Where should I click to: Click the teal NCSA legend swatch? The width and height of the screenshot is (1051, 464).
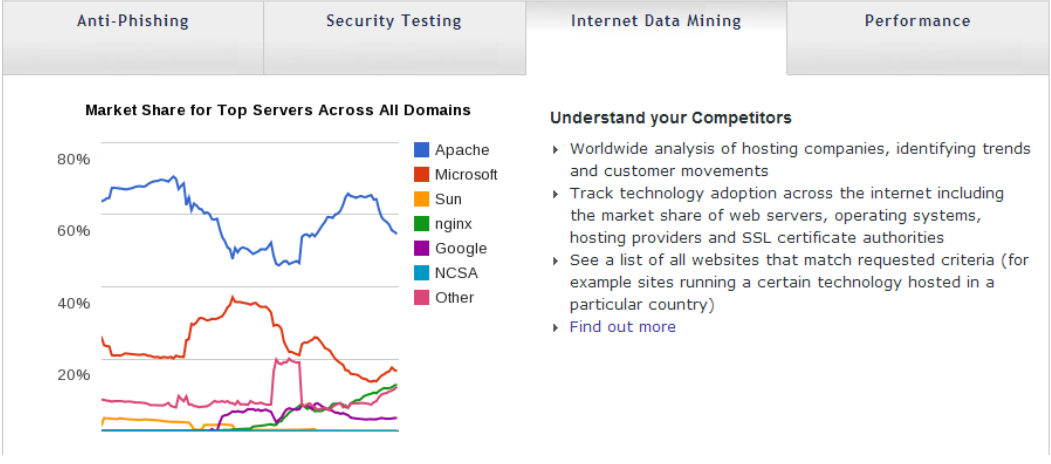(x=422, y=273)
